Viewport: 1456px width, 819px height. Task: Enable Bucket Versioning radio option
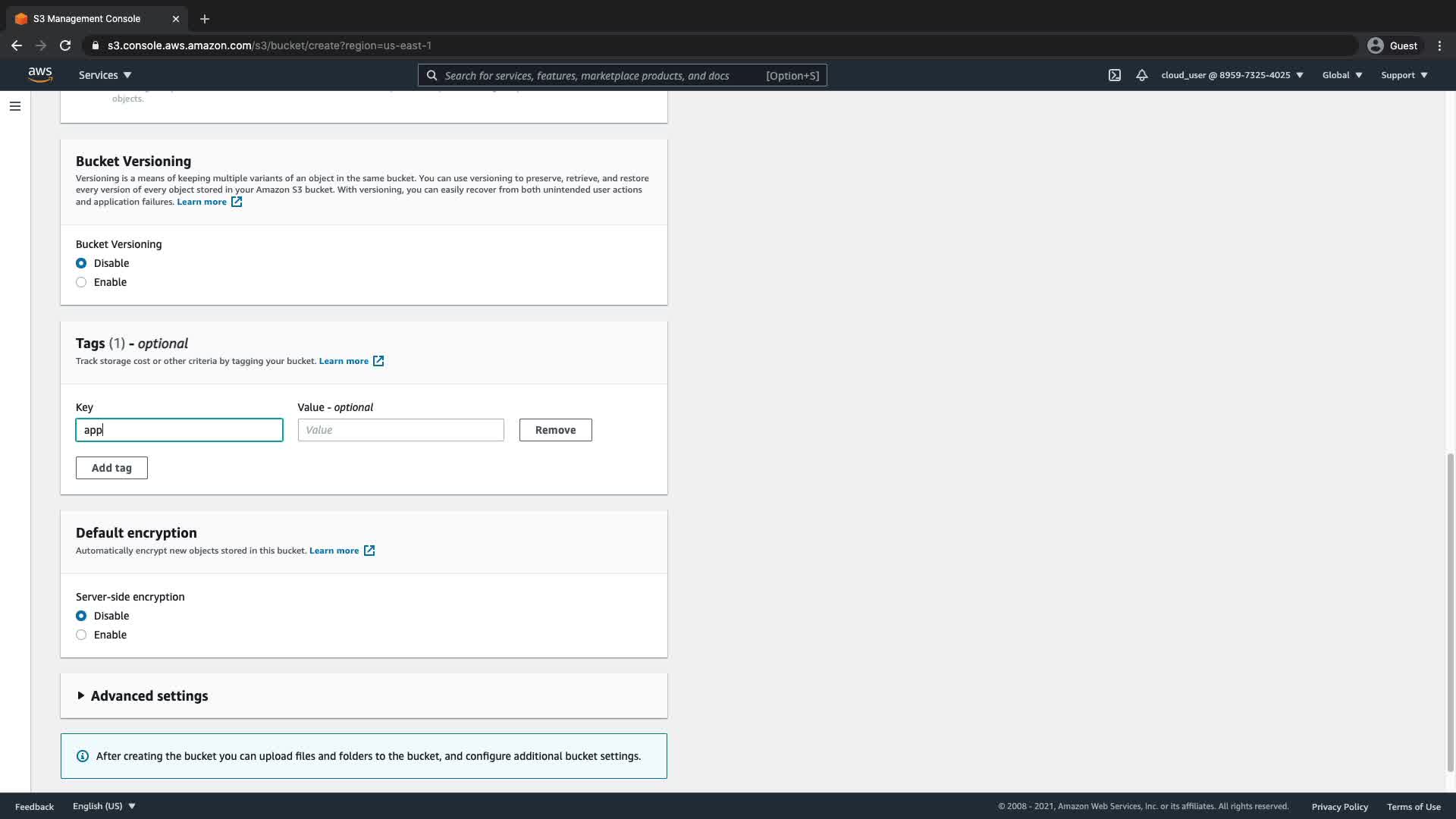[81, 282]
